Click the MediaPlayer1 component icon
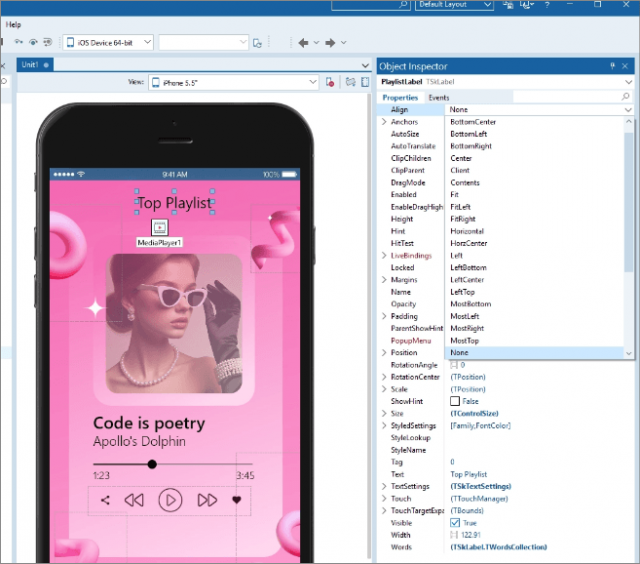The height and width of the screenshot is (564, 640). coord(160,228)
